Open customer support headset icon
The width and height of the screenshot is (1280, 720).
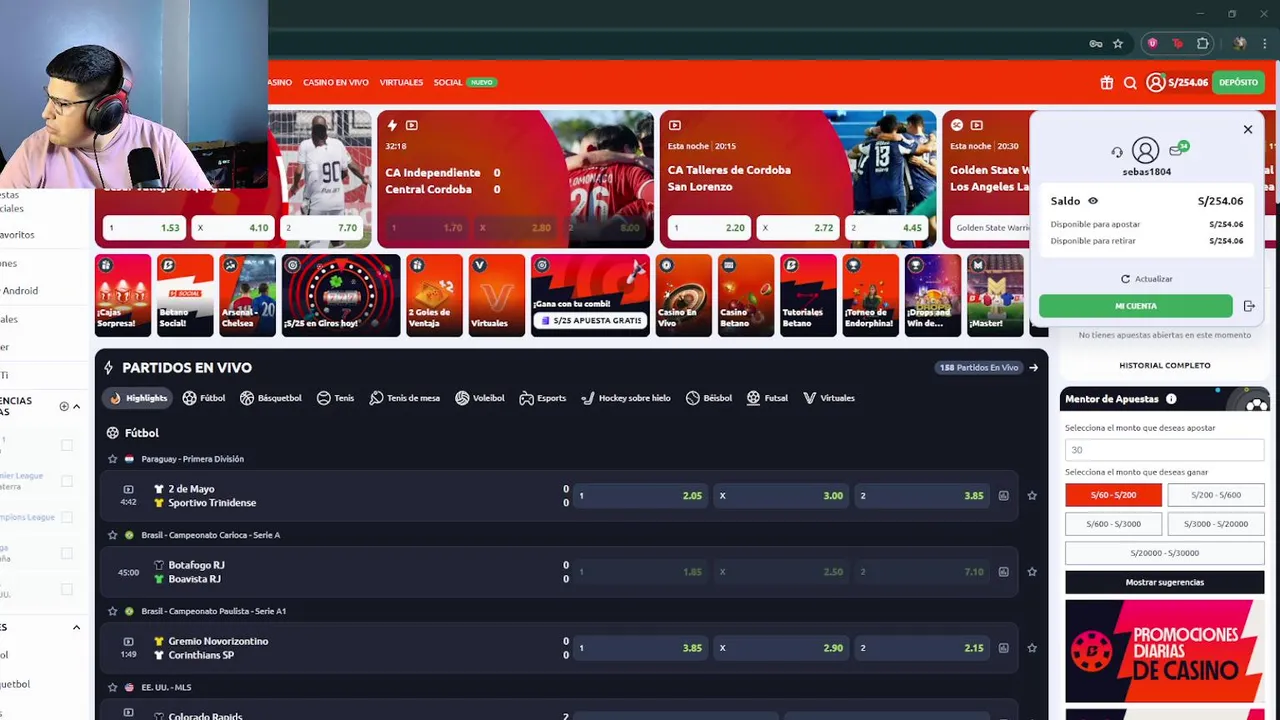click(x=1117, y=152)
